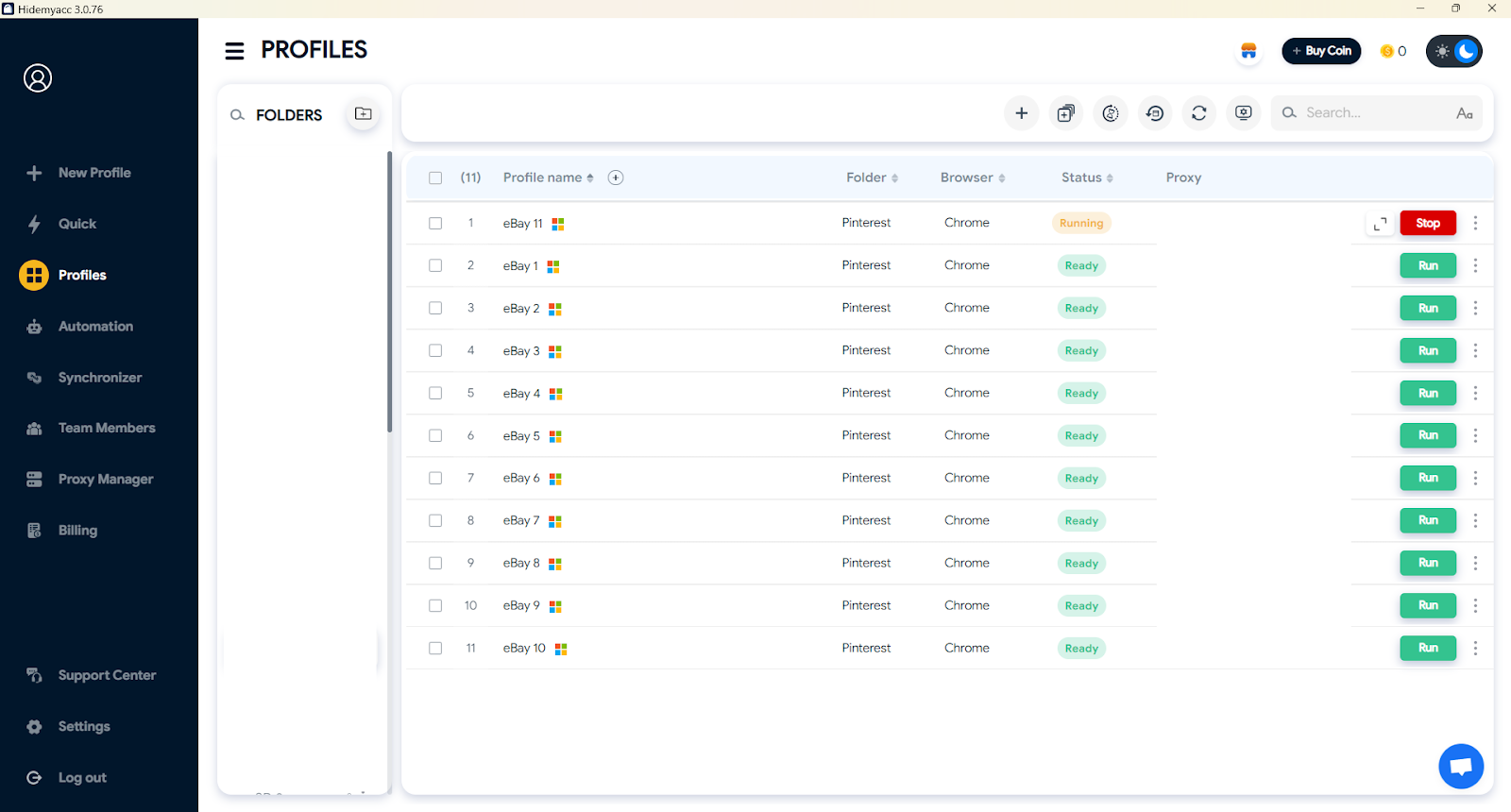Screen dimensions: 1511x812
Task: Open more options for eBay 1
Action: [1475, 266]
